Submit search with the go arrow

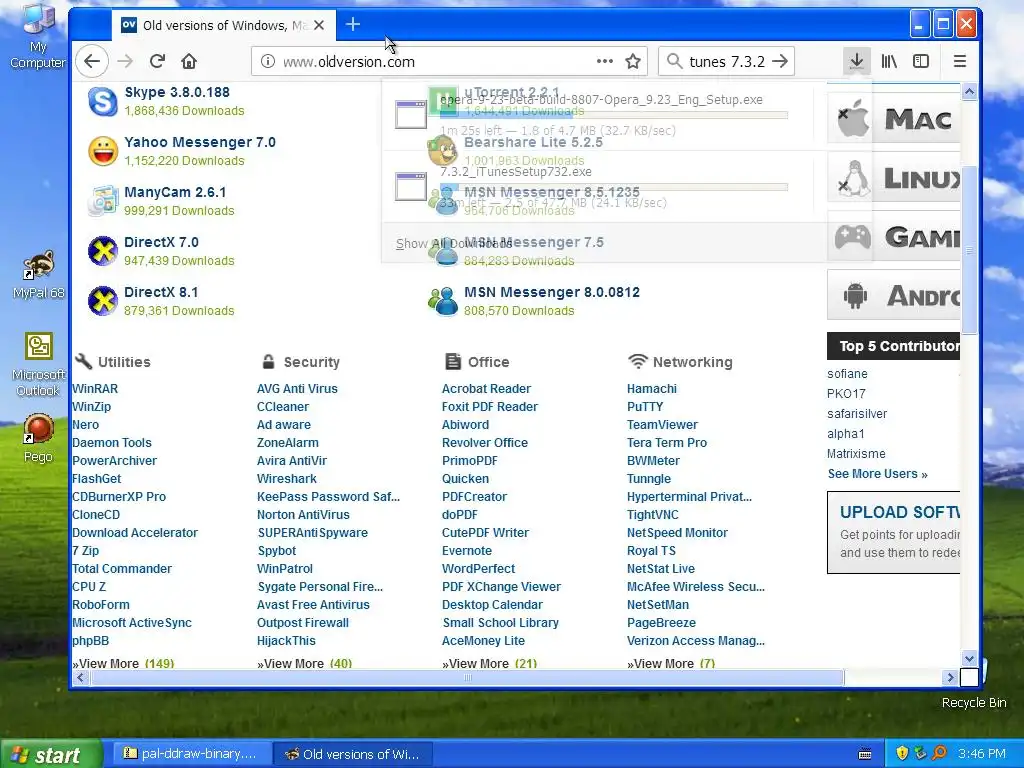point(780,61)
